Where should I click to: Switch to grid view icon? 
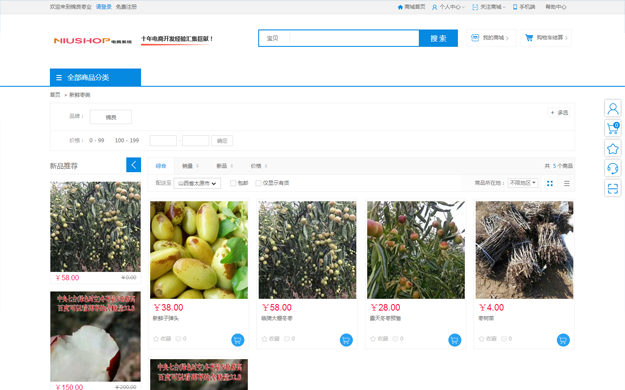click(550, 183)
